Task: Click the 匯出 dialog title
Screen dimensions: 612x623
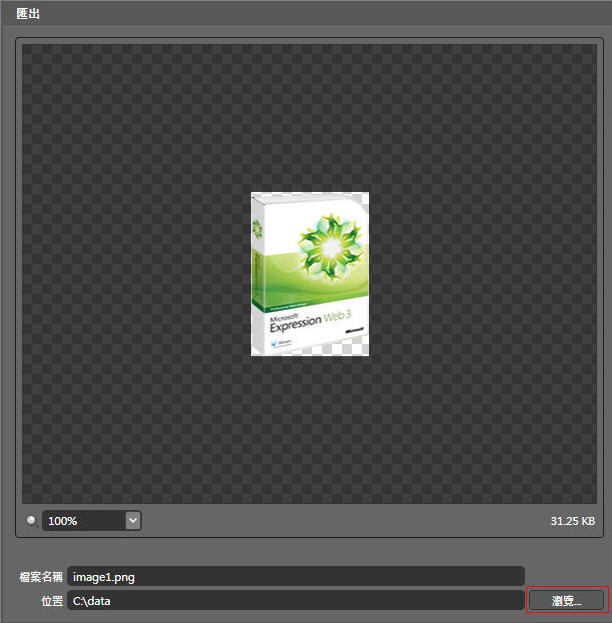Action: [28, 14]
